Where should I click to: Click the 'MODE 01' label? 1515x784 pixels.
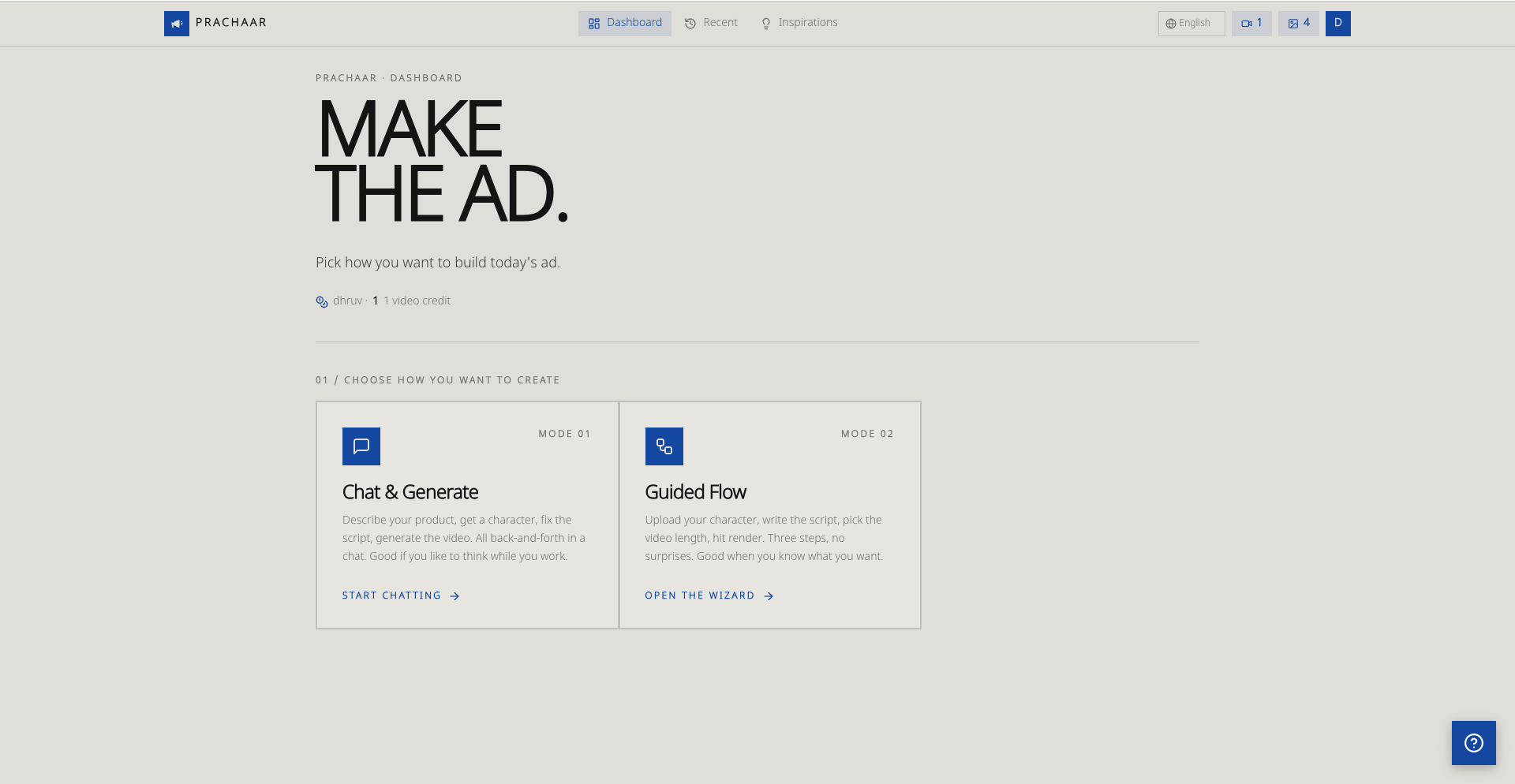(565, 434)
